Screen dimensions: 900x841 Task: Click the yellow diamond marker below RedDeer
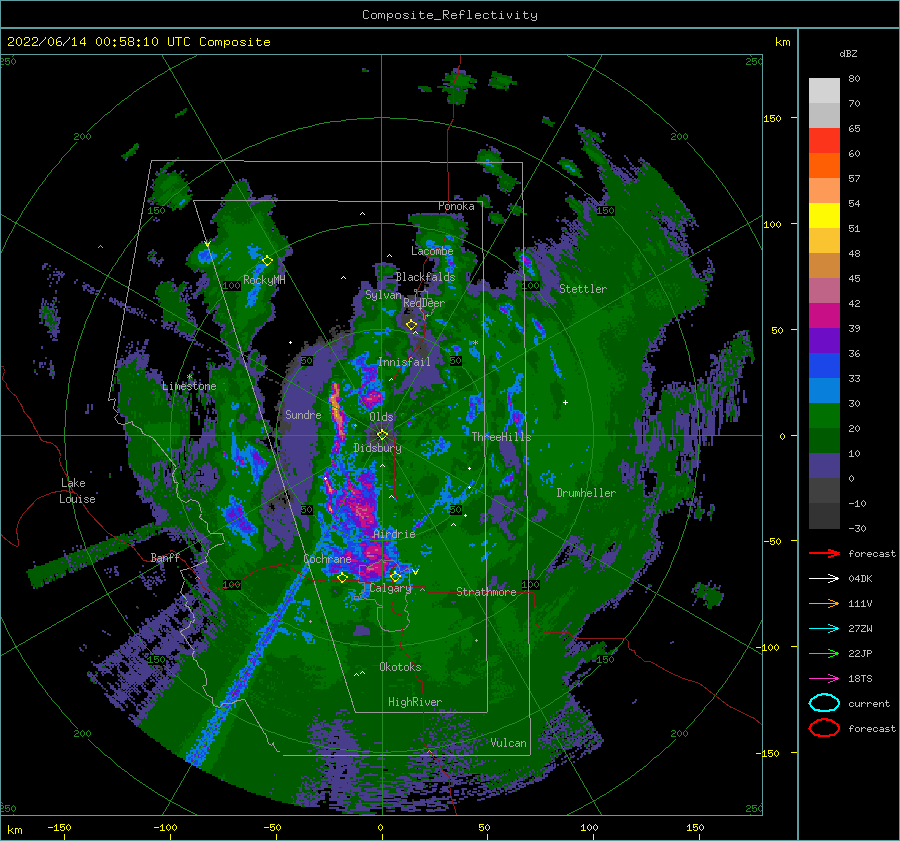(x=411, y=325)
